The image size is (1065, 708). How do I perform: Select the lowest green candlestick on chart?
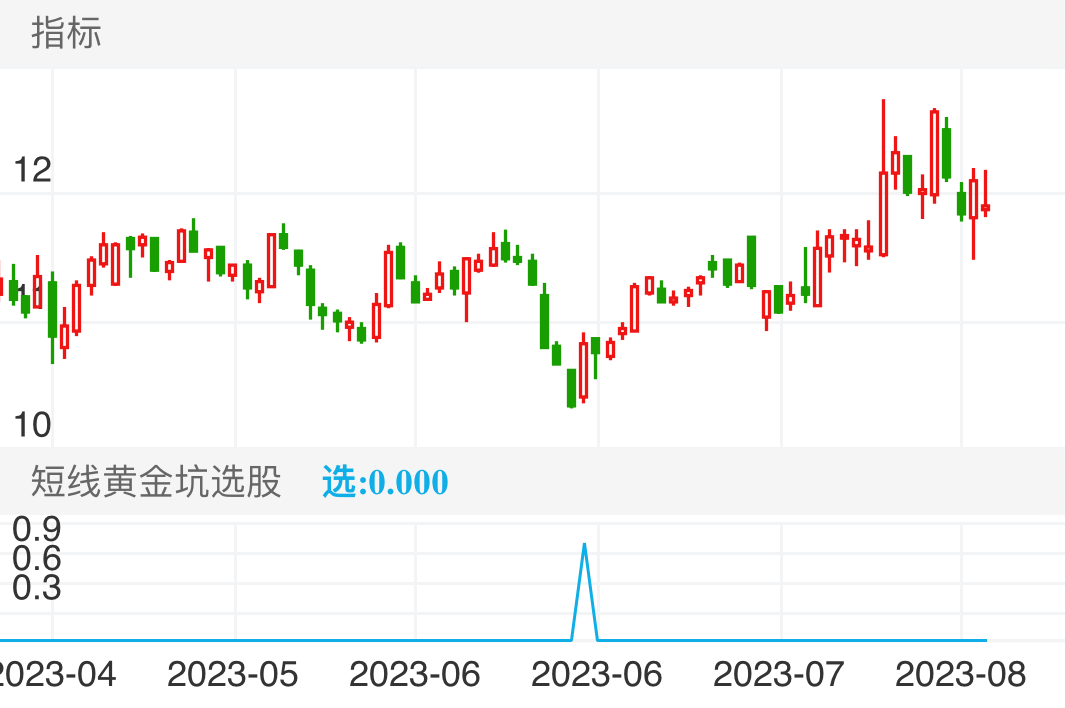click(571, 388)
